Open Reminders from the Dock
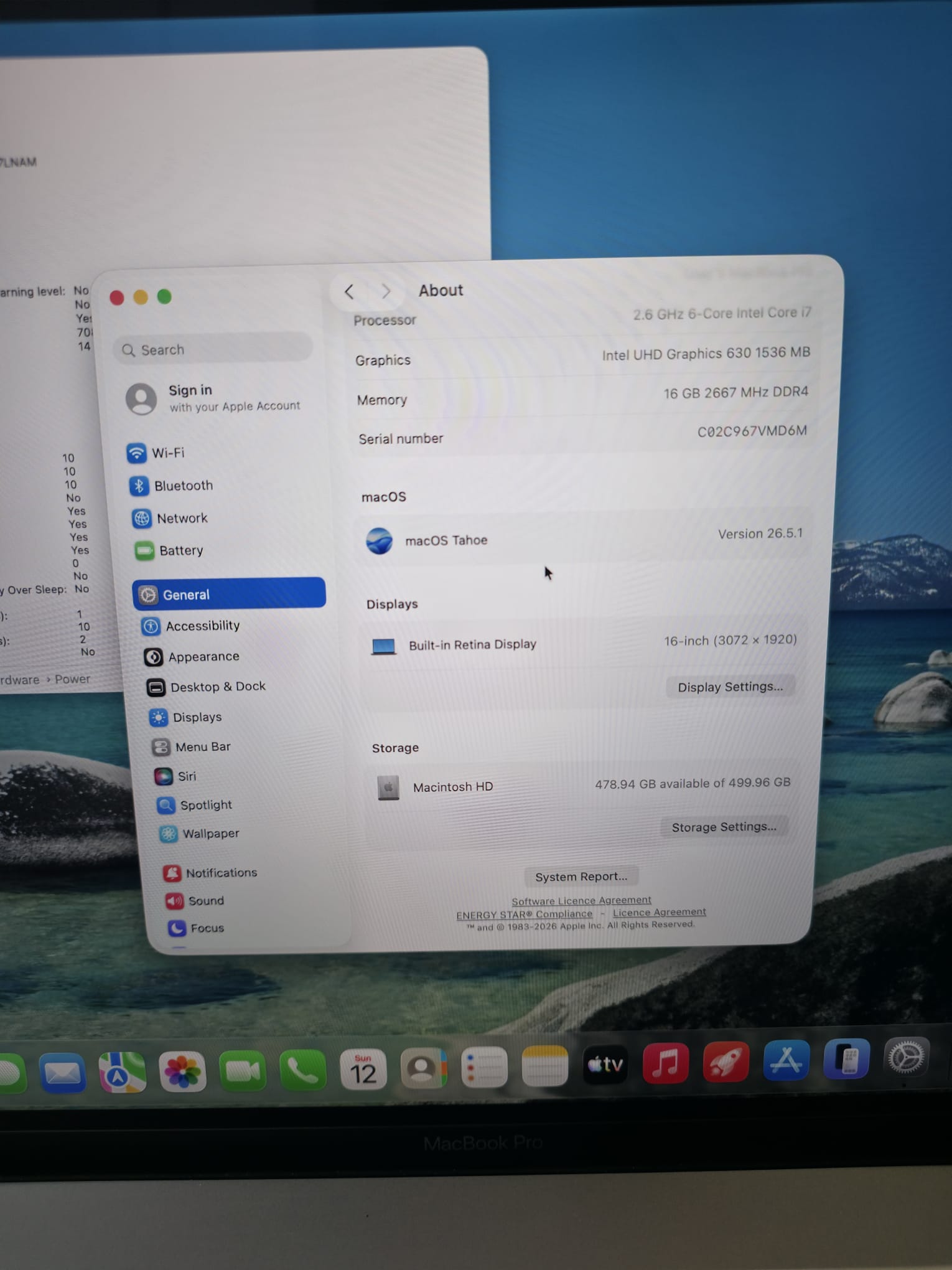This screenshot has width=952, height=1270. click(484, 1066)
